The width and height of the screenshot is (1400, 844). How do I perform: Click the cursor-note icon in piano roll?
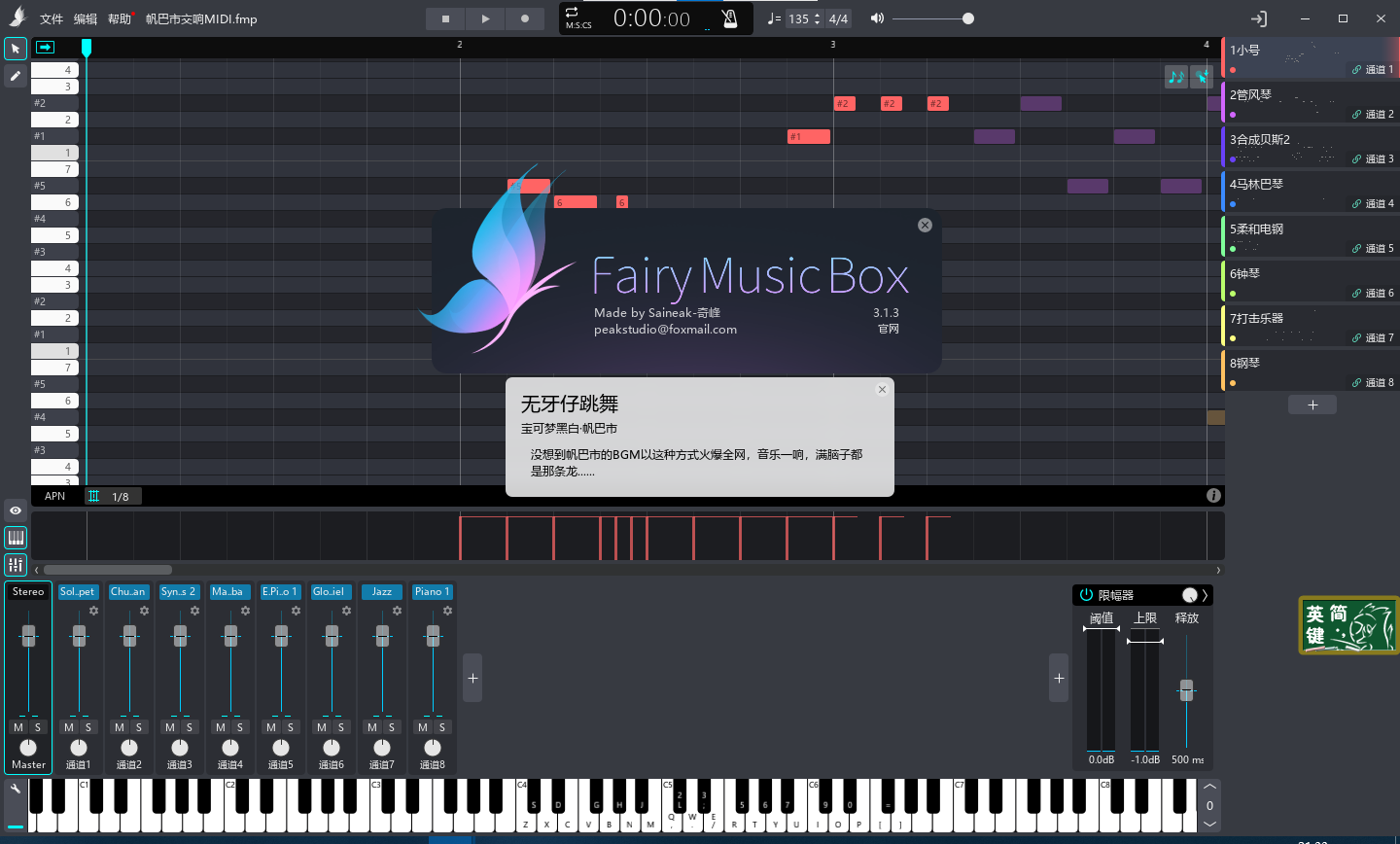pos(1202,77)
